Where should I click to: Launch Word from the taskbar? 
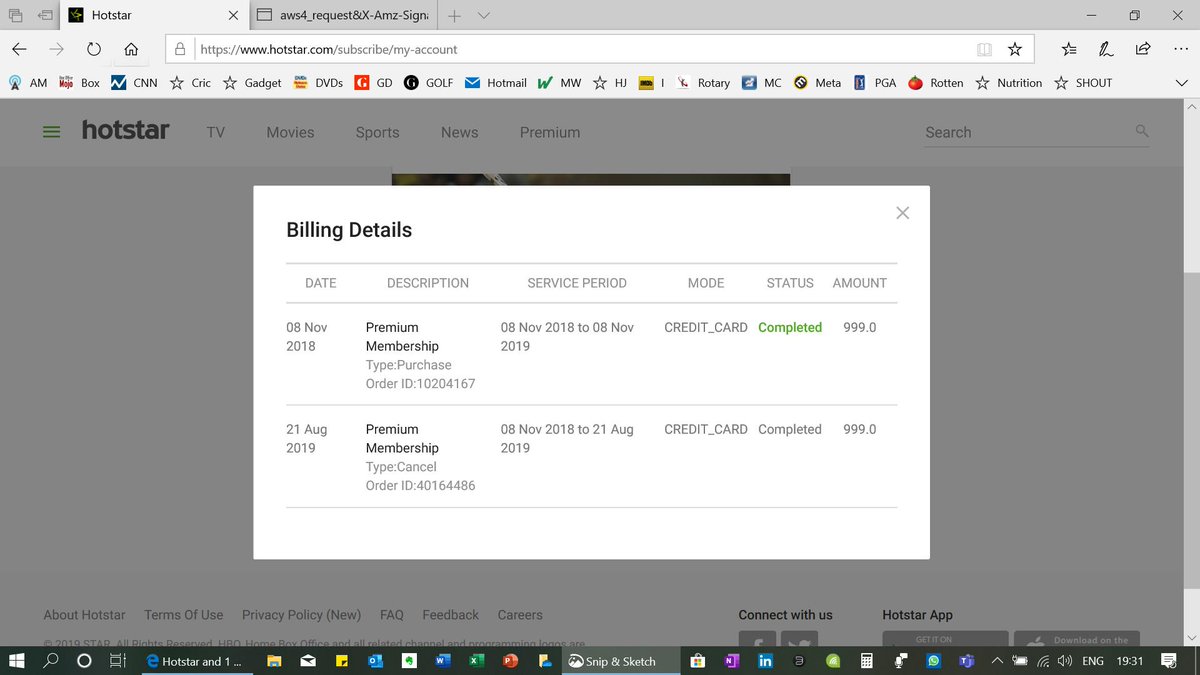(442, 661)
